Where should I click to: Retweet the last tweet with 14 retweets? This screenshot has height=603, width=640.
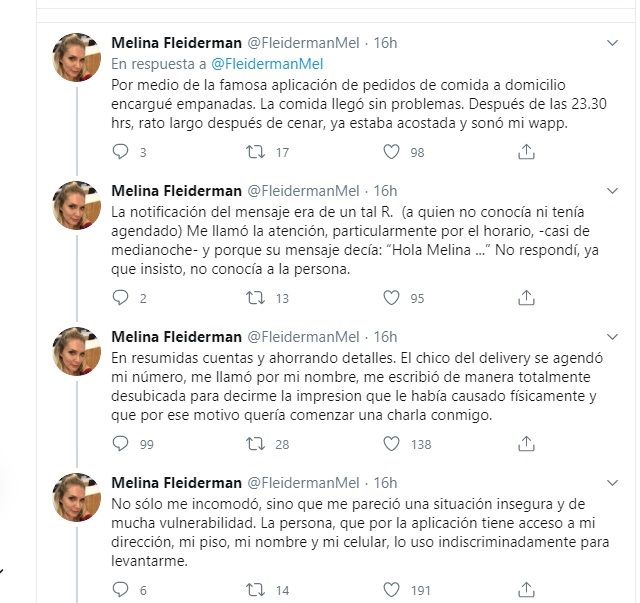tap(256, 589)
